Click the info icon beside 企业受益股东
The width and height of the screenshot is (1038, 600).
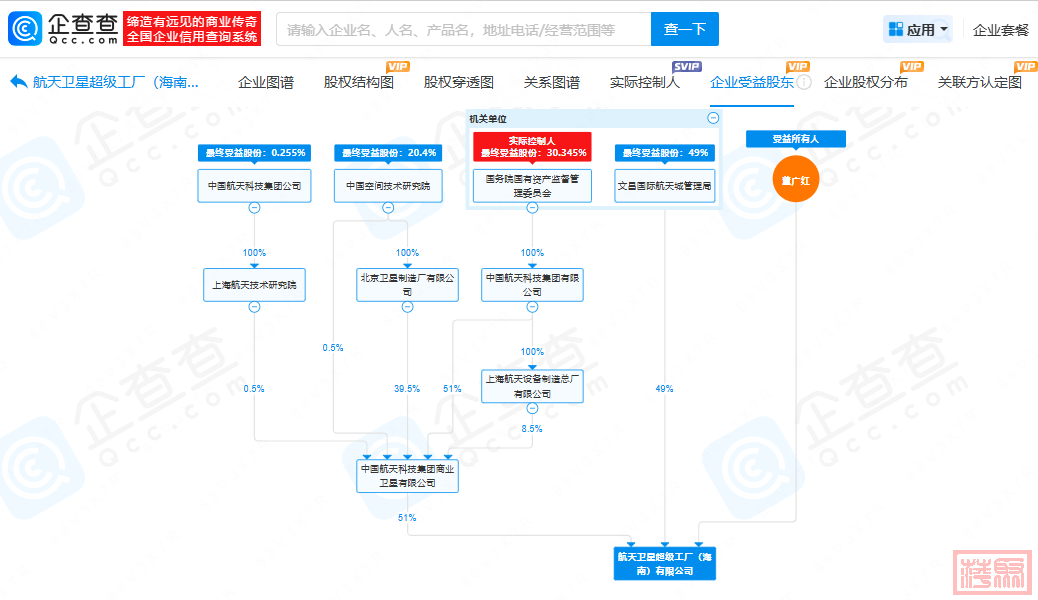pyautogui.click(x=804, y=82)
